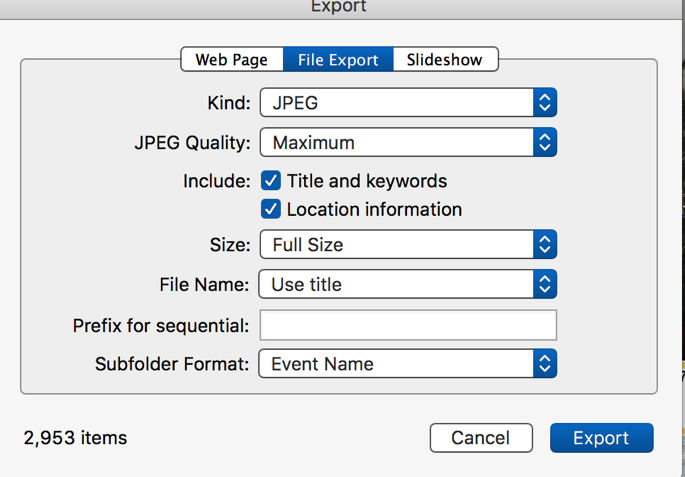This screenshot has width=685, height=477.
Task: Click blue chevron arrows beside Kind popup
Action: click(x=544, y=102)
